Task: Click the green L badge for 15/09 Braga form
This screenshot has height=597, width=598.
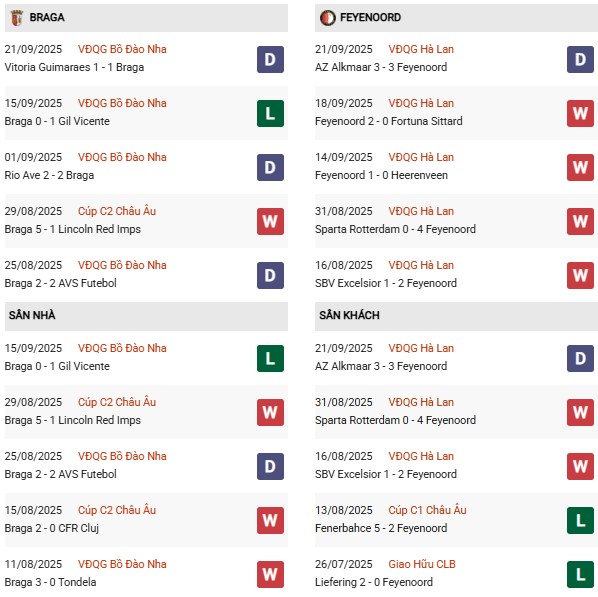Action: pyautogui.click(x=270, y=113)
